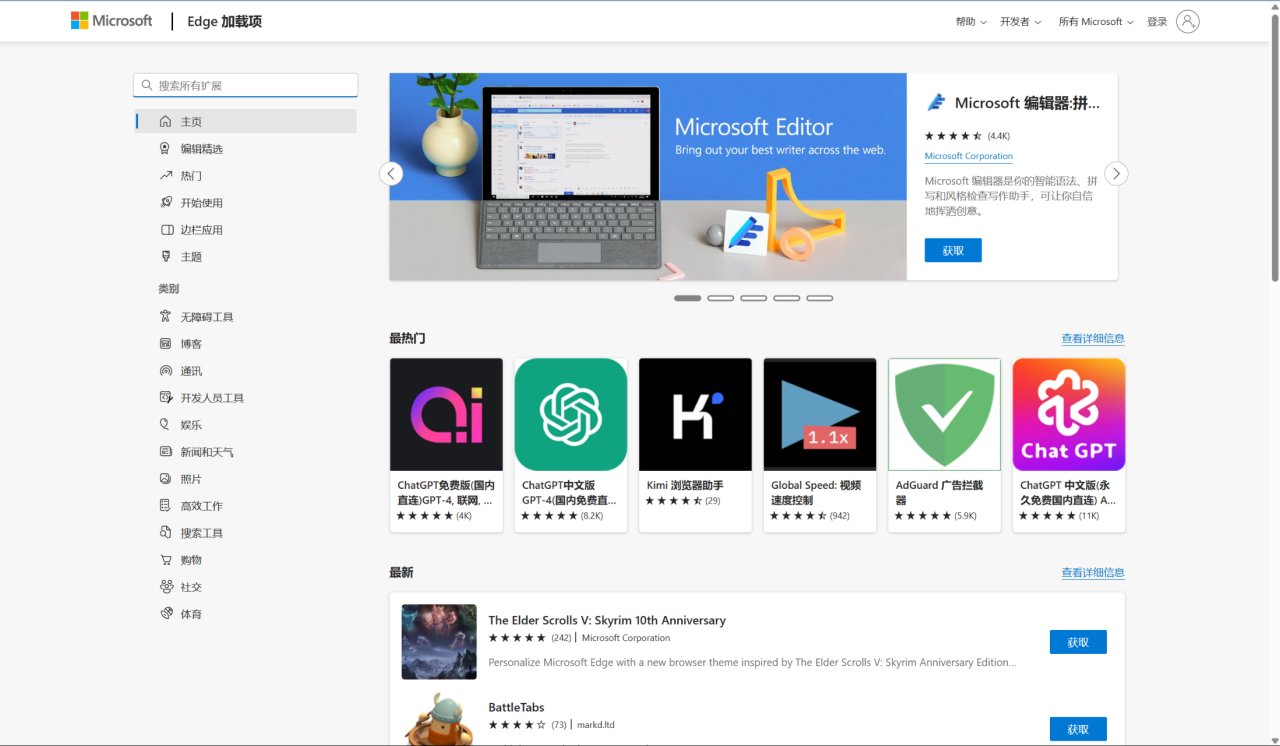
Task: Open the BattleTabs extension title
Action: coord(516,707)
